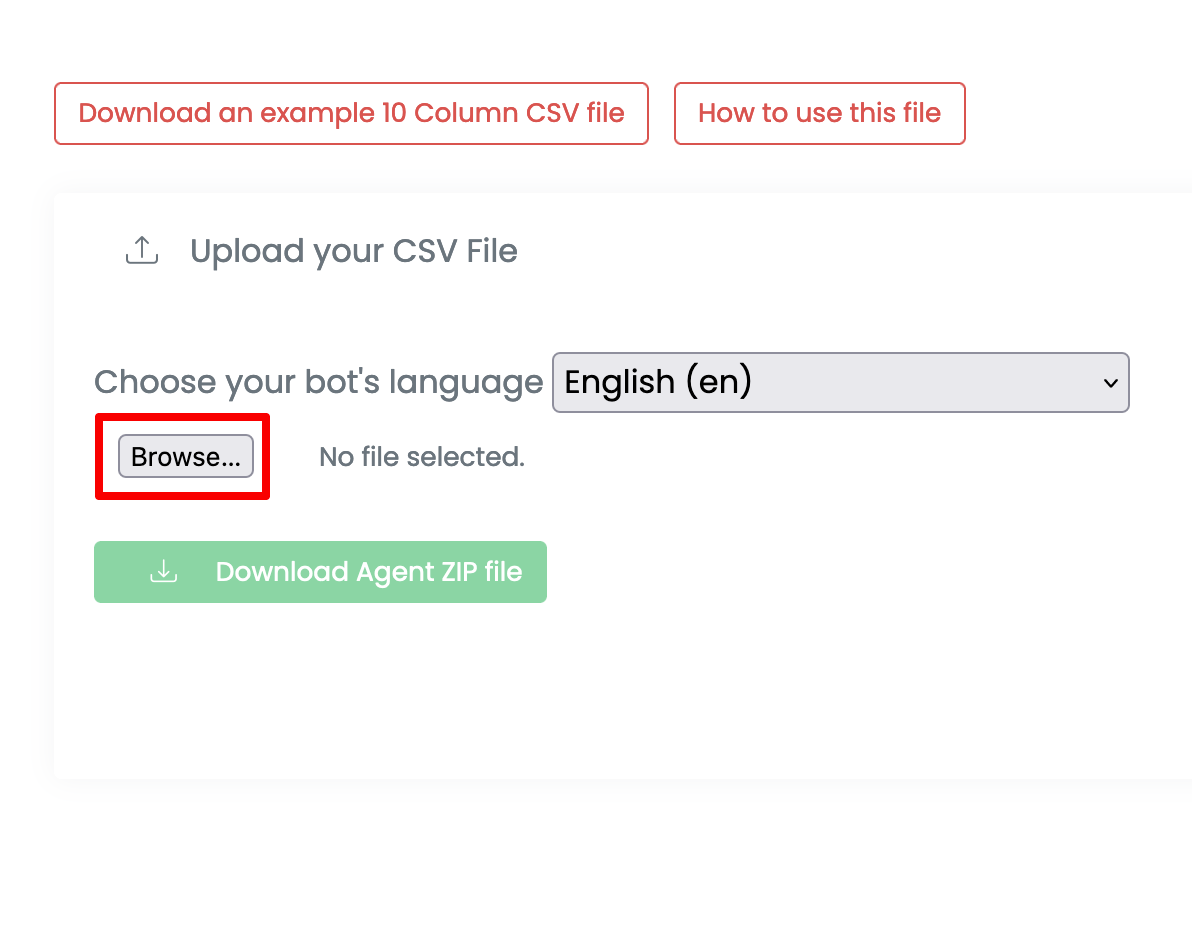Open 'How to use this file'
This screenshot has width=1192, height=938.
click(x=819, y=113)
